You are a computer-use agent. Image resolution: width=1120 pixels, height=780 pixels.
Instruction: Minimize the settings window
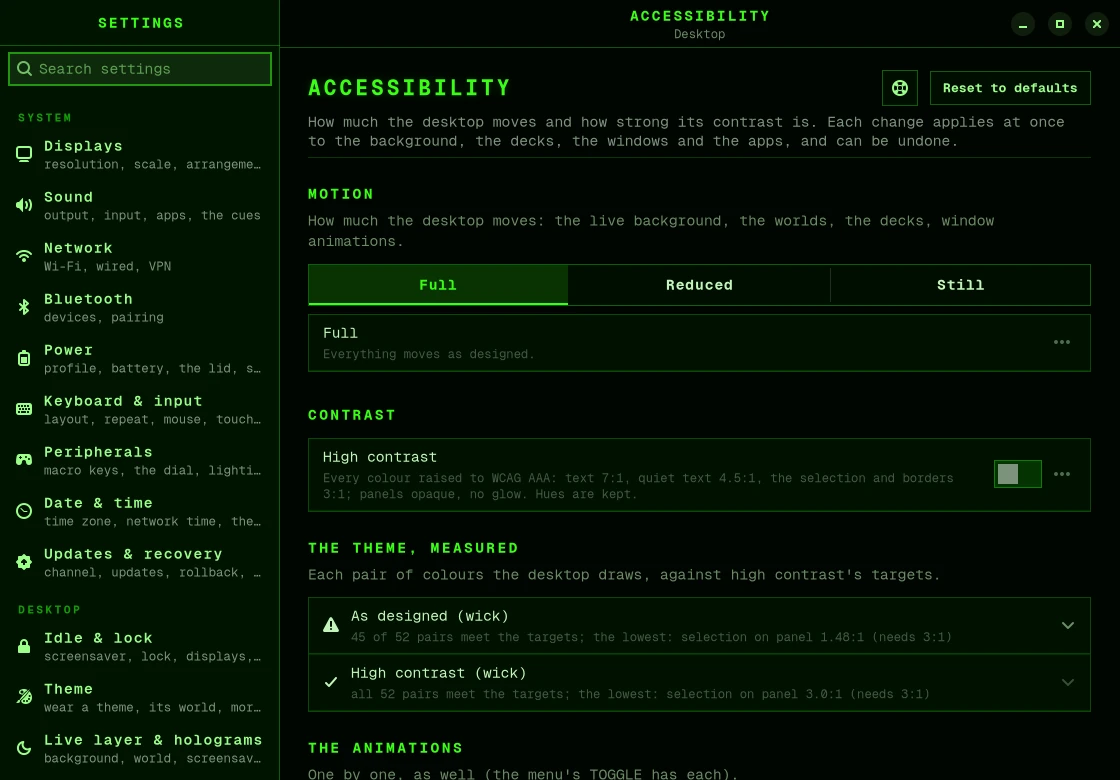[1023, 24]
